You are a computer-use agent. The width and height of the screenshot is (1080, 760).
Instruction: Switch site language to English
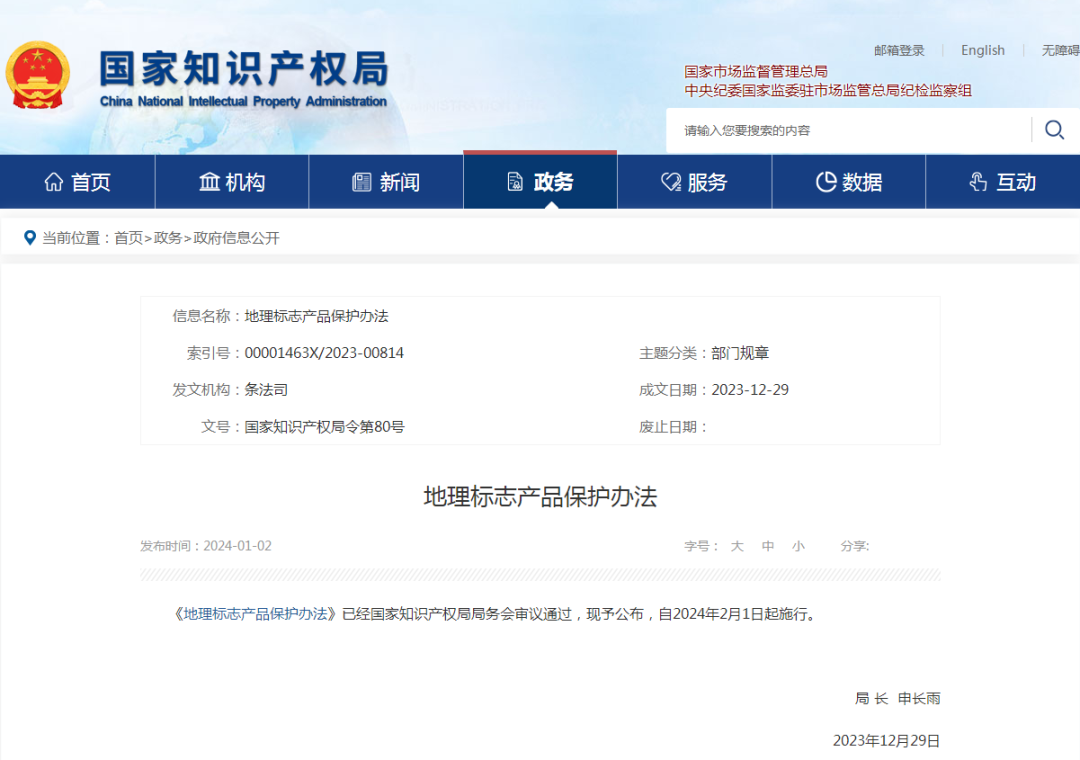983,50
